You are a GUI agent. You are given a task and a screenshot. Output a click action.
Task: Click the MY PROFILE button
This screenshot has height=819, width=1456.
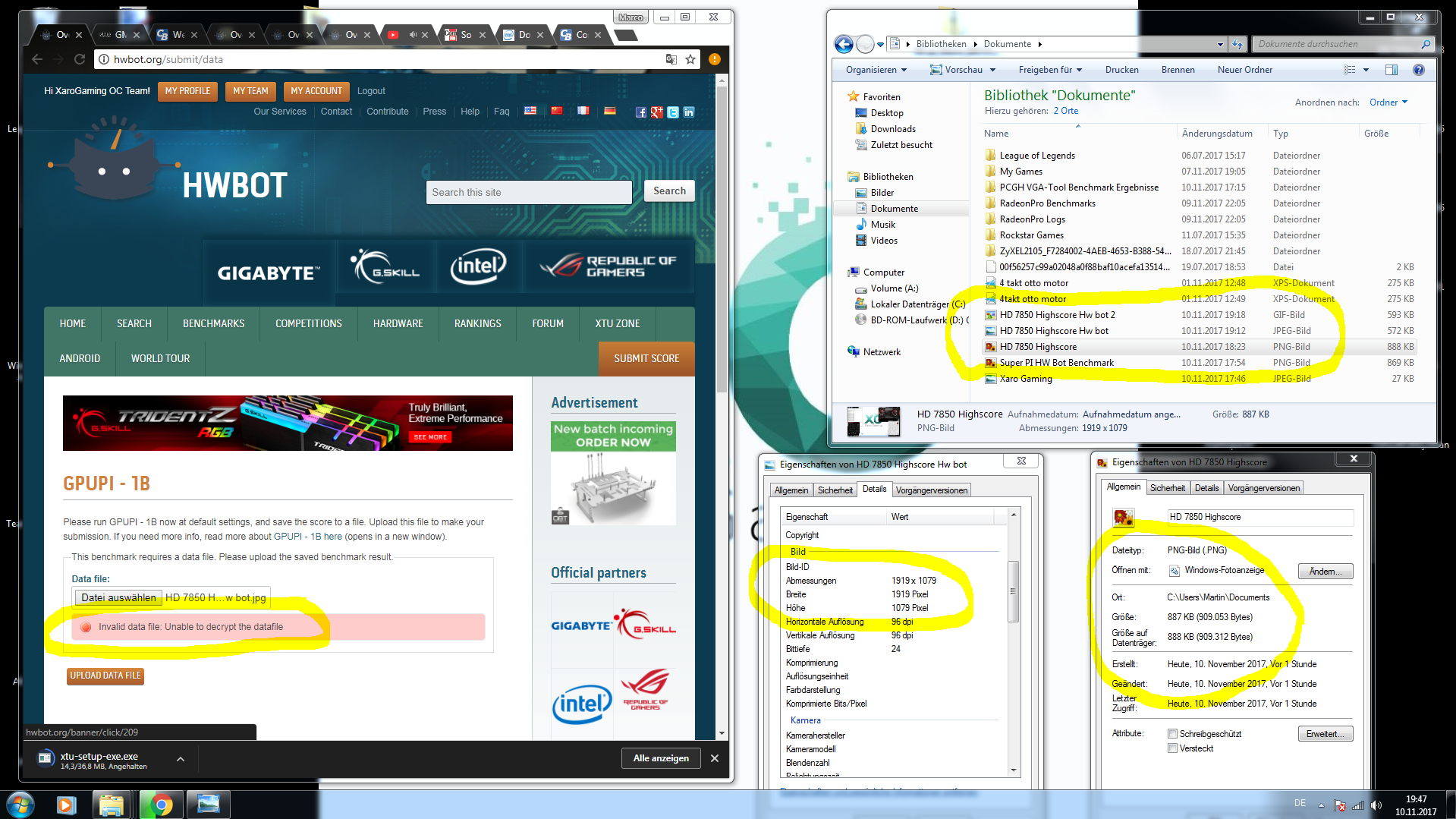click(187, 91)
